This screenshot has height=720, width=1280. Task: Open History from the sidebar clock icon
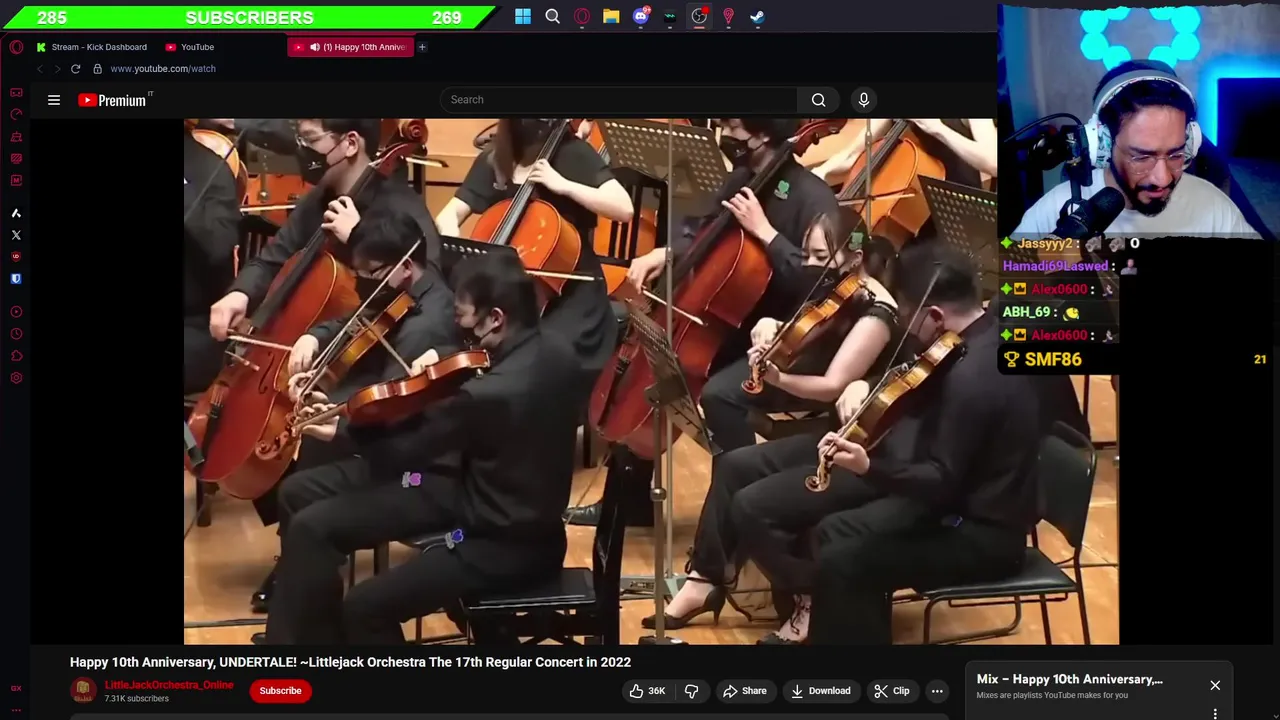click(16, 334)
